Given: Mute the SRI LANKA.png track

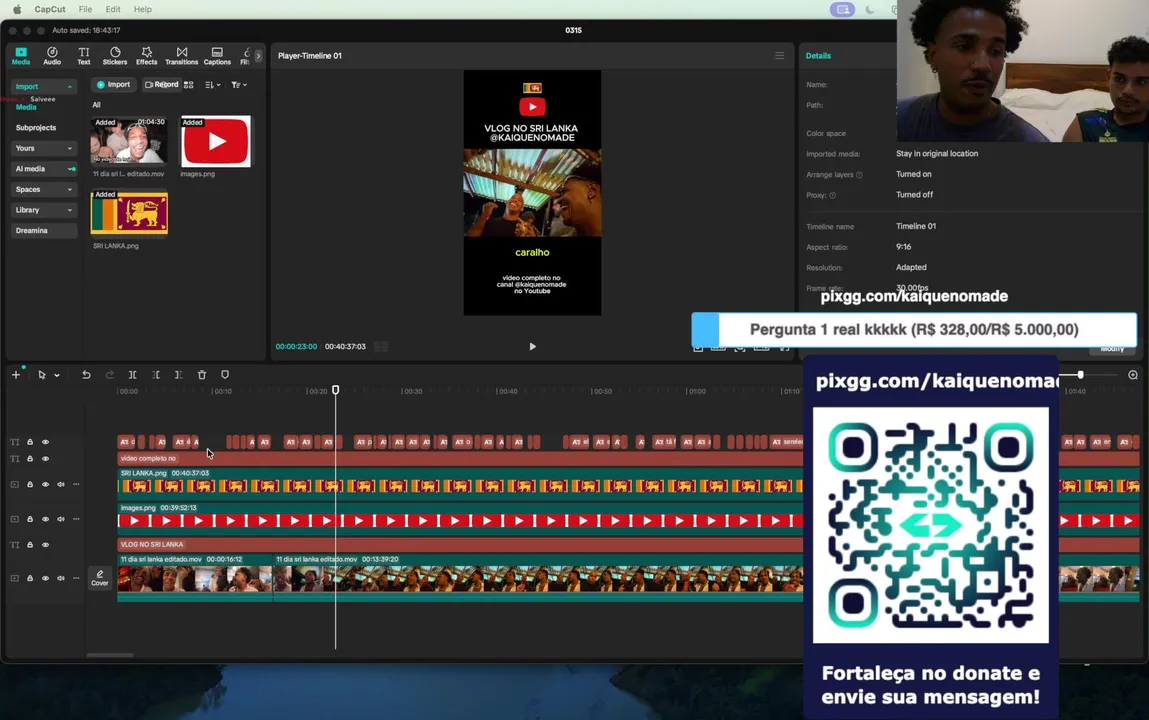Looking at the screenshot, I should pos(61,484).
